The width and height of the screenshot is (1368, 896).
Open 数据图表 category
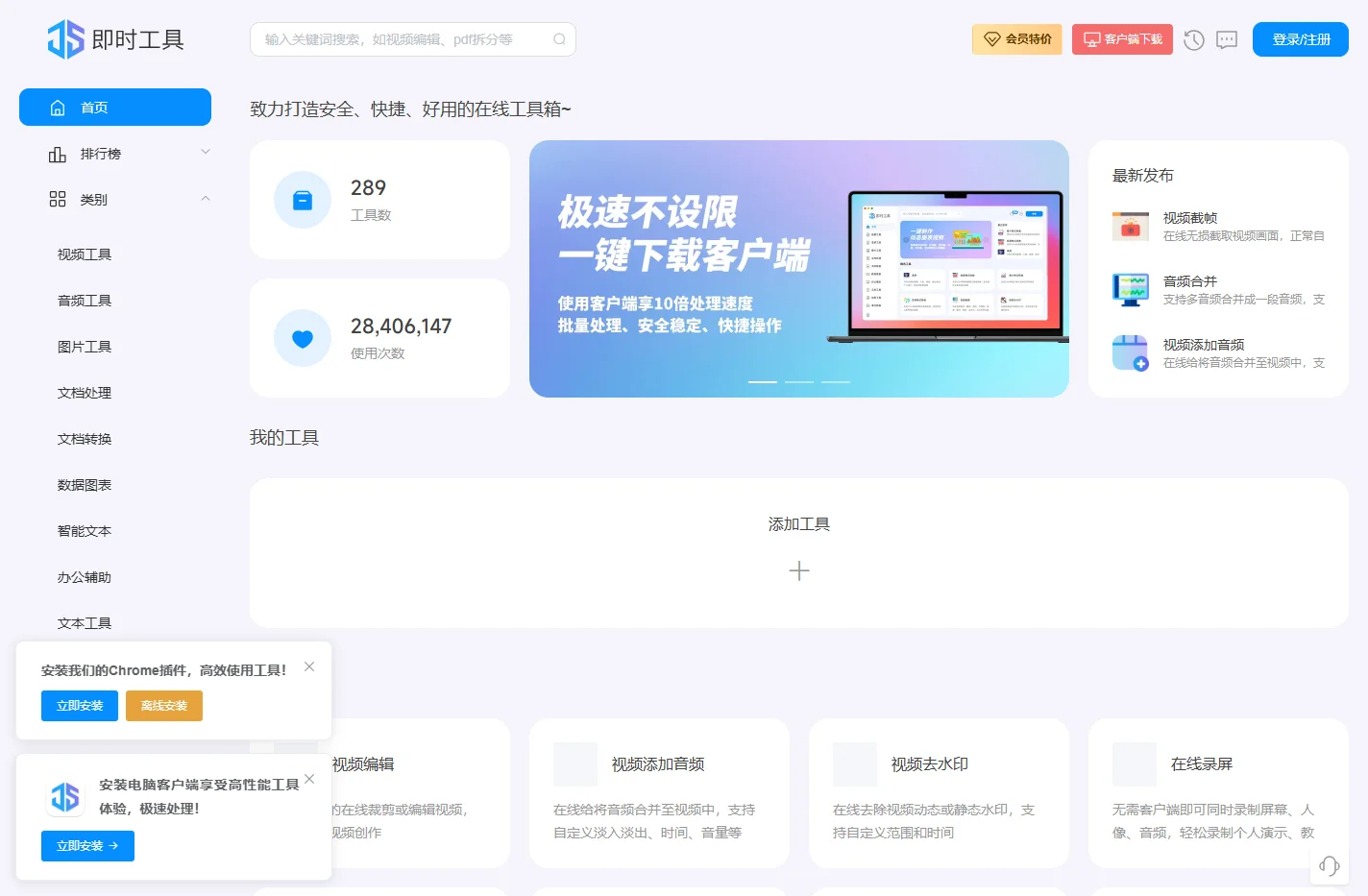pyautogui.click(x=85, y=485)
